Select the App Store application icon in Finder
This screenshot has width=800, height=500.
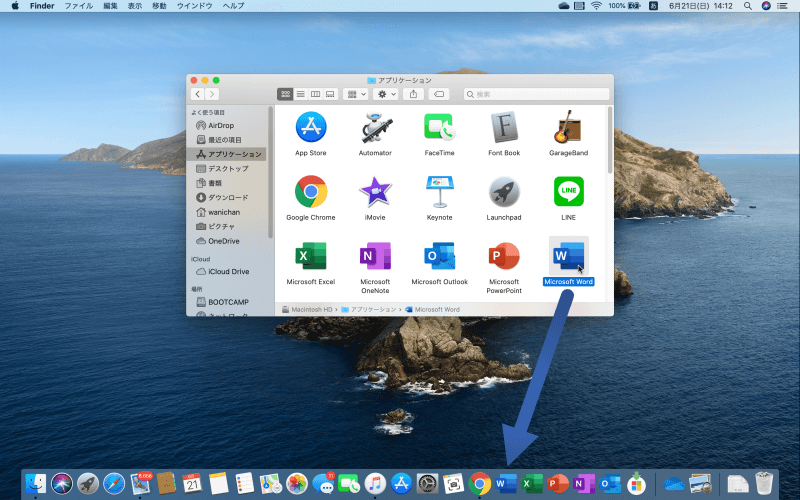click(x=311, y=127)
